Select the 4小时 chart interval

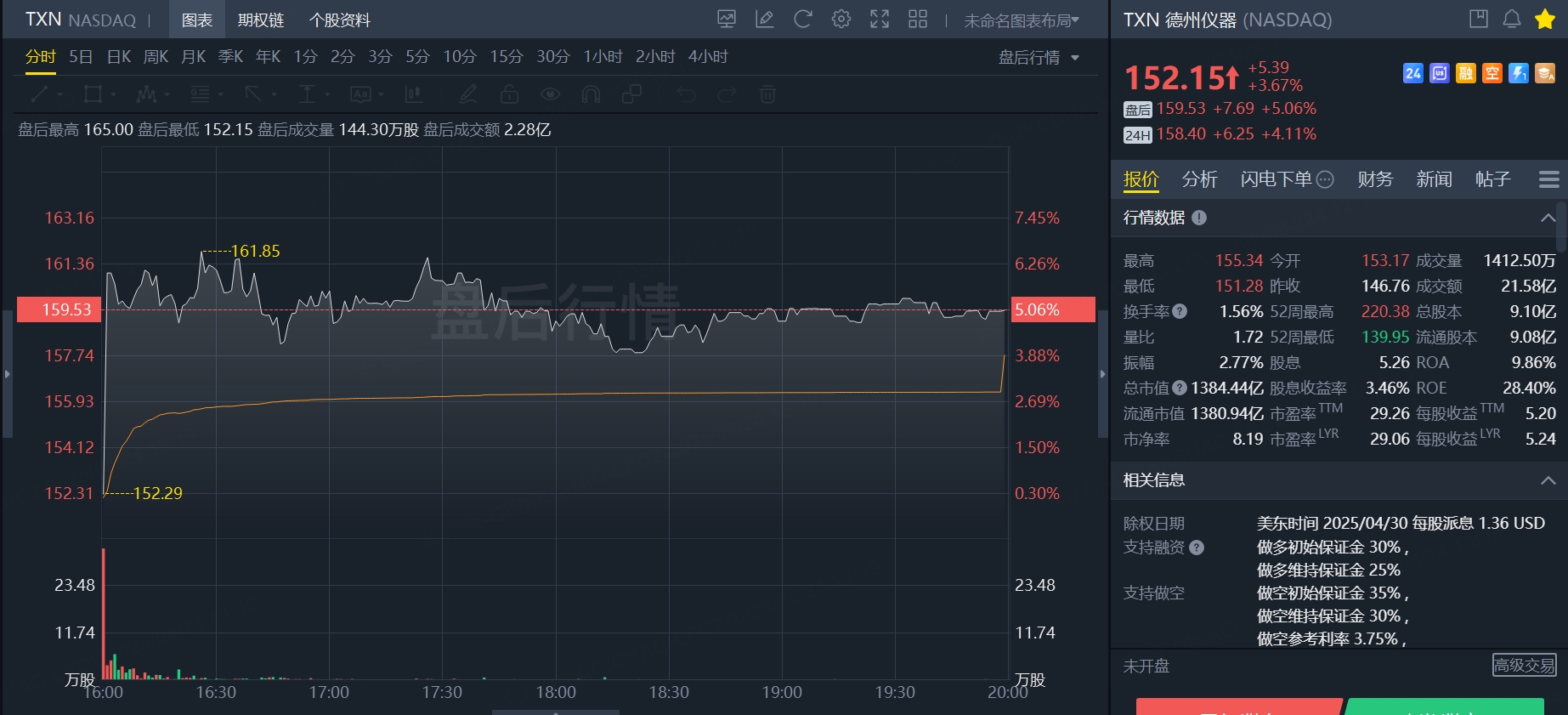tap(708, 57)
